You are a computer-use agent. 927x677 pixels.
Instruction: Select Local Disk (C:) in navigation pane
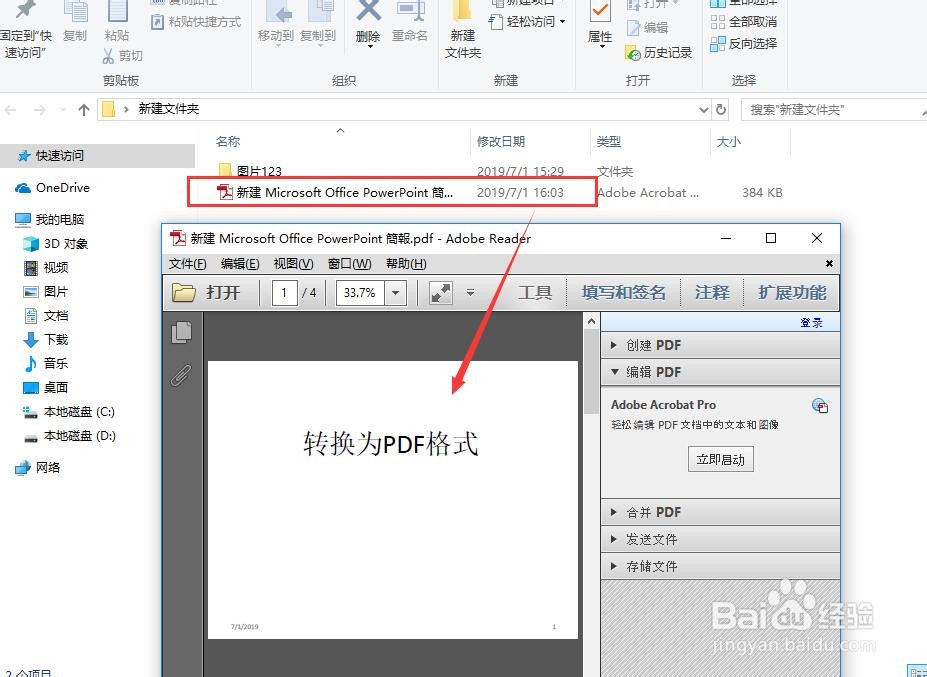69,412
